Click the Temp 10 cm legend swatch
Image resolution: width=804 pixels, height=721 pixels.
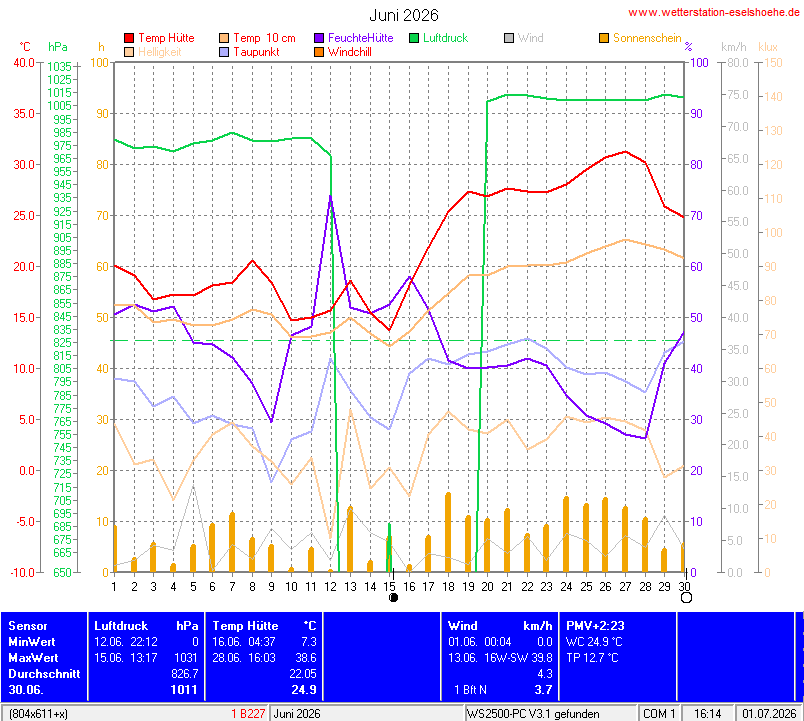(224, 38)
